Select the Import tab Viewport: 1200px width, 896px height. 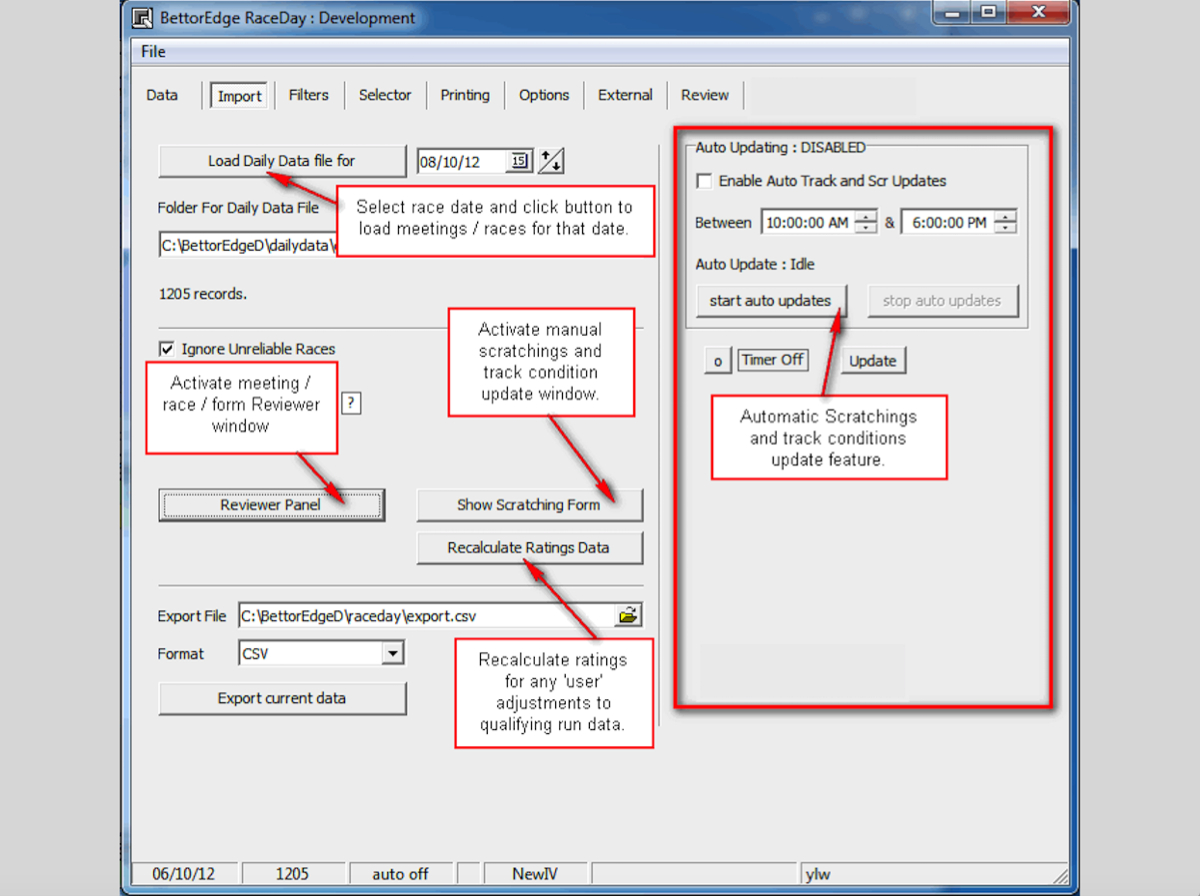[x=239, y=96]
